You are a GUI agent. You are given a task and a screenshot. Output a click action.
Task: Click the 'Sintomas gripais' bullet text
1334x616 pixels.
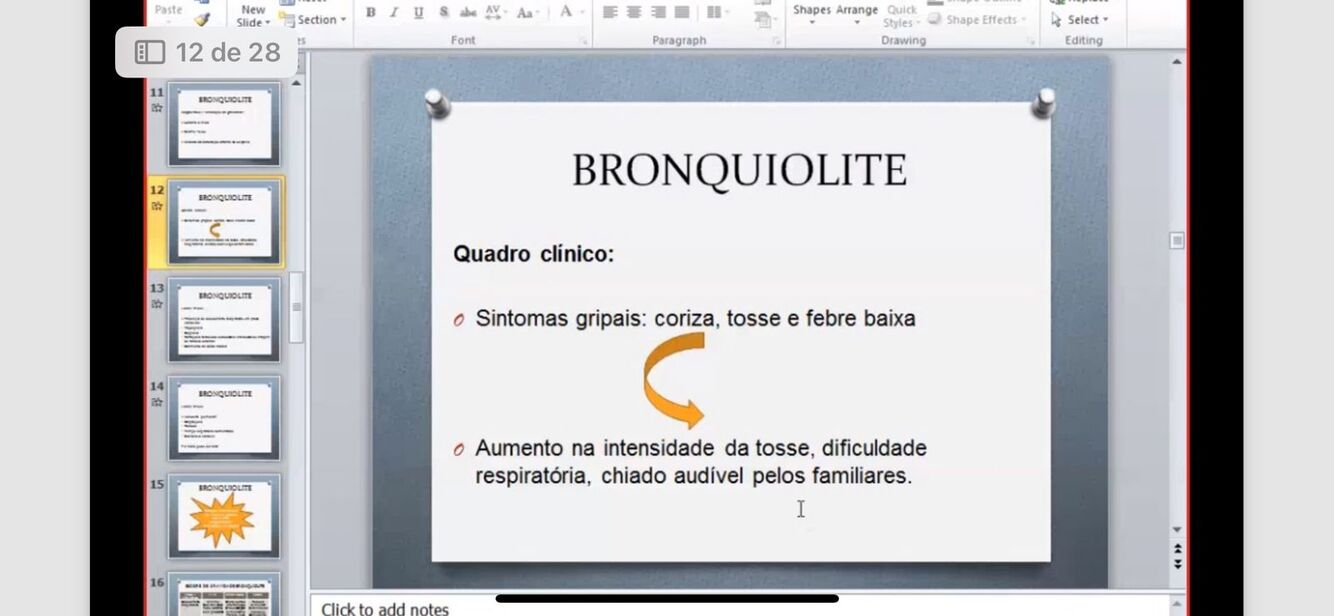click(695, 319)
